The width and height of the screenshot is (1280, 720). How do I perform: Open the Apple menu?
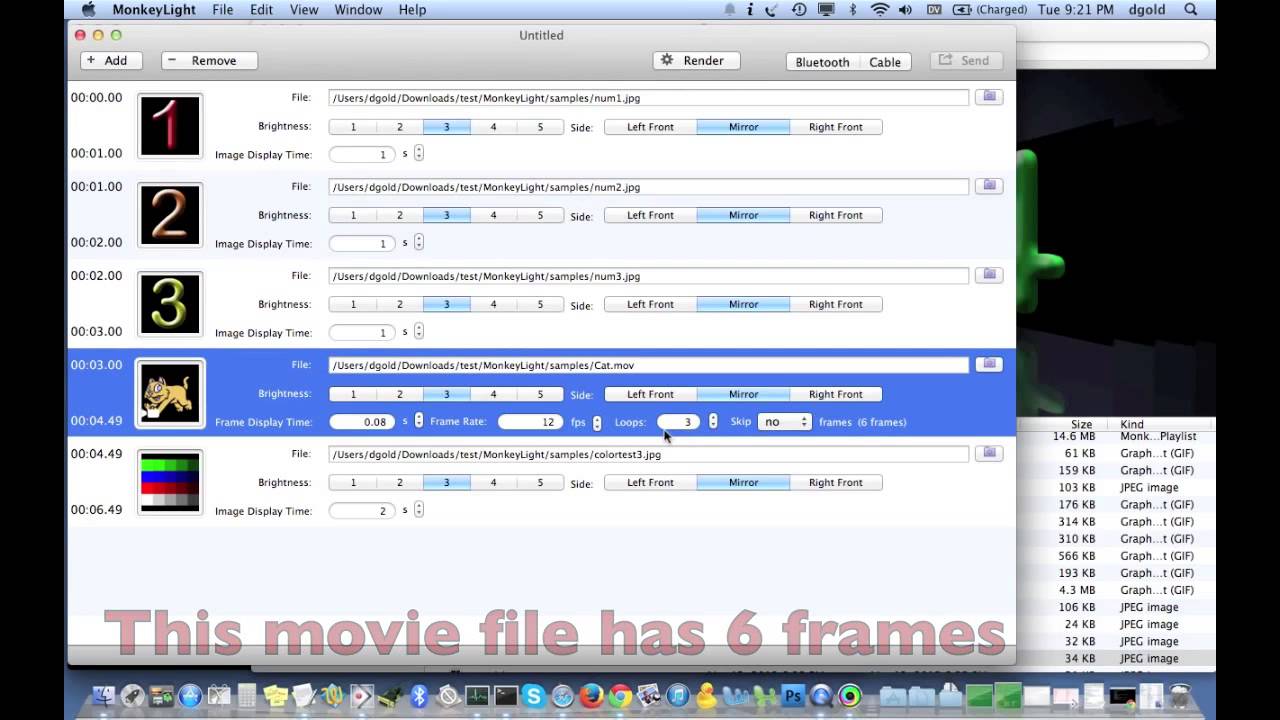(x=88, y=9)
